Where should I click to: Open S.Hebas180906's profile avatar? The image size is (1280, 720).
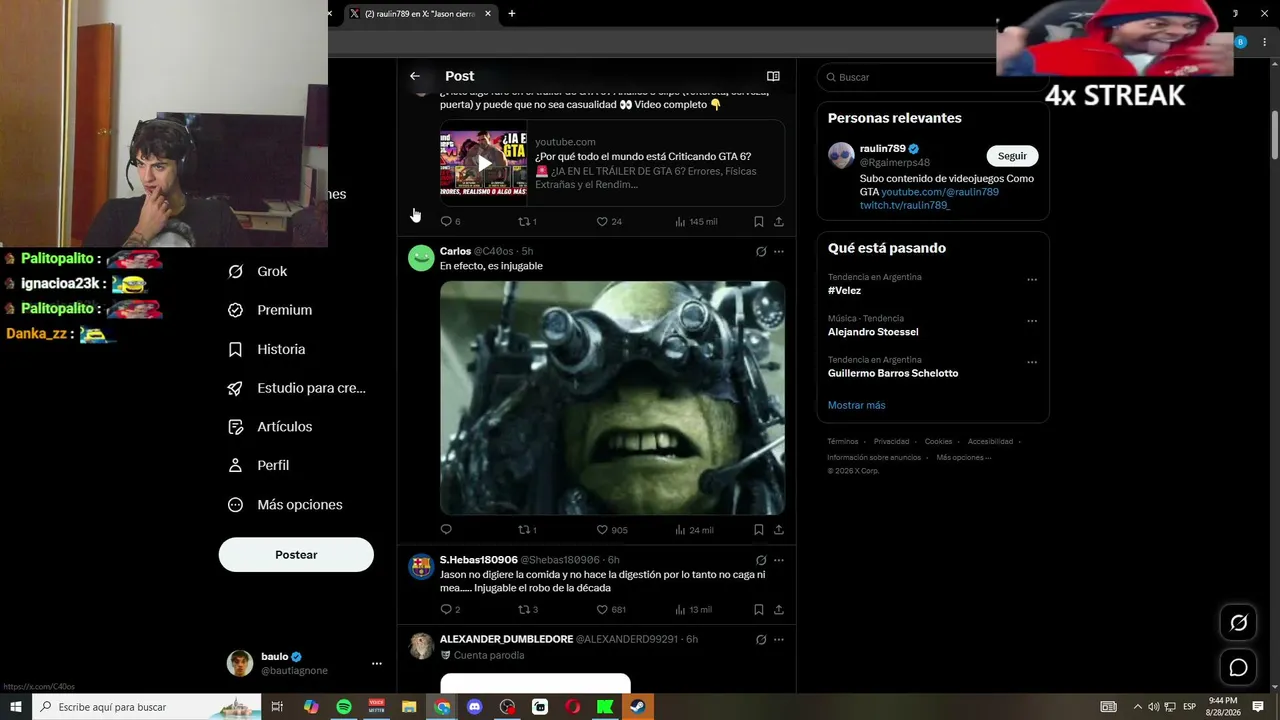(421, 567)
